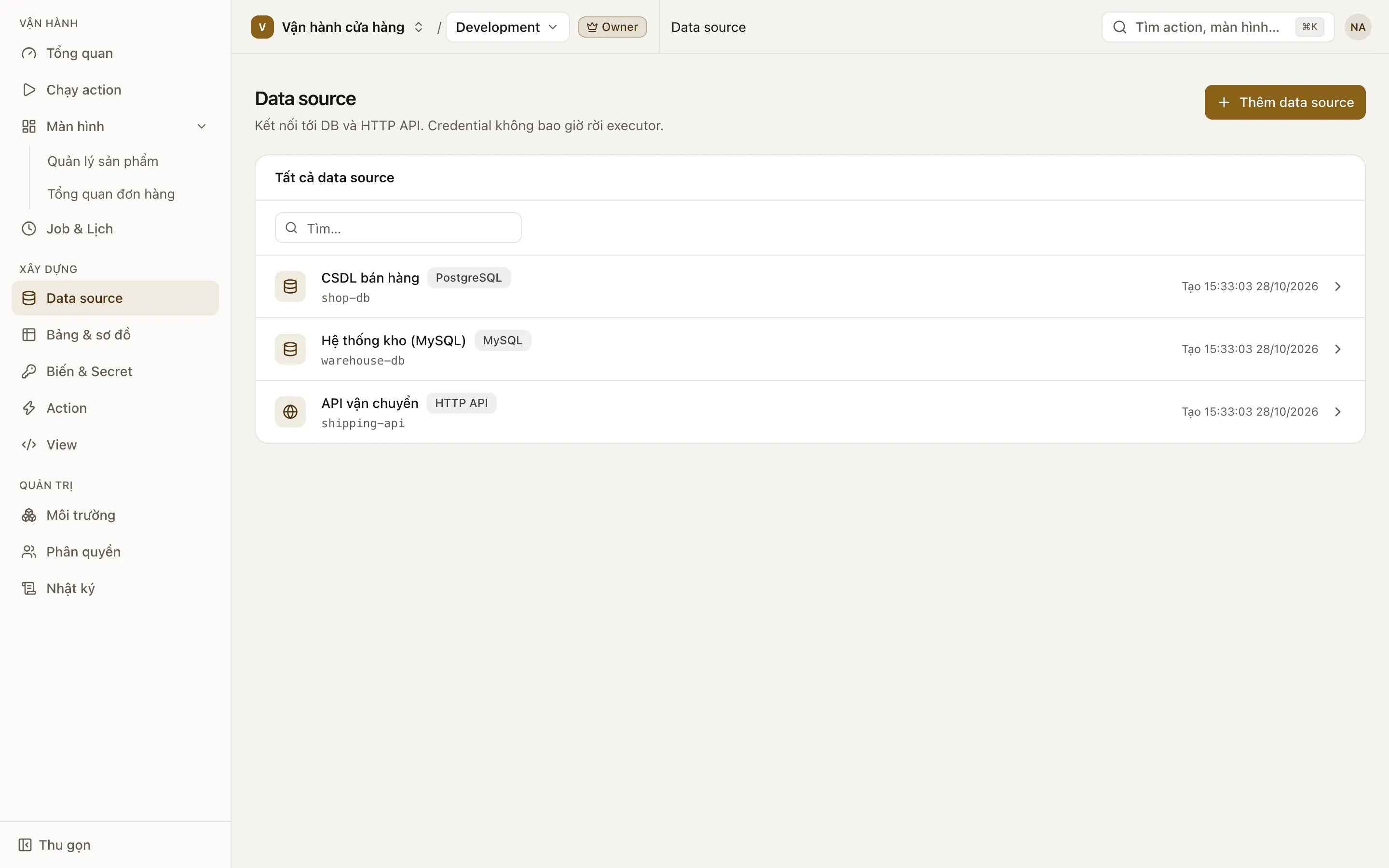This screenshot has width=1389, height=868.
Task: Expand Hệ thống kho row chevron
Action: 1338,349
